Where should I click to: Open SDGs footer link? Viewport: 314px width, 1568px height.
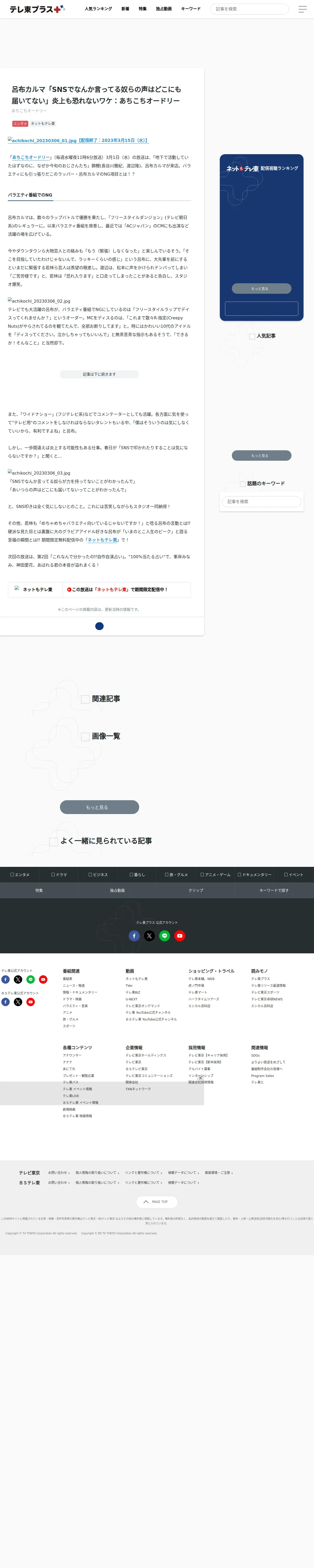click(x=255, y=1056)
